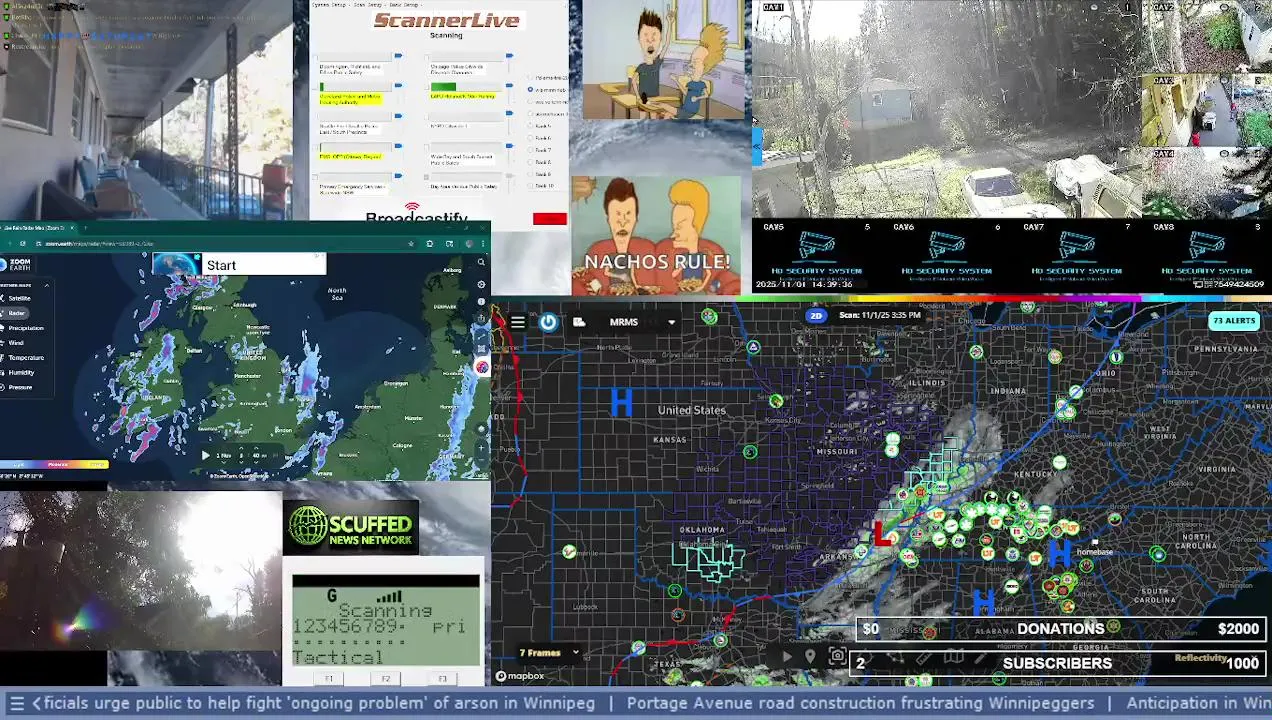
Task: Click the info icon in Zoom Earth
Action: 481,301
